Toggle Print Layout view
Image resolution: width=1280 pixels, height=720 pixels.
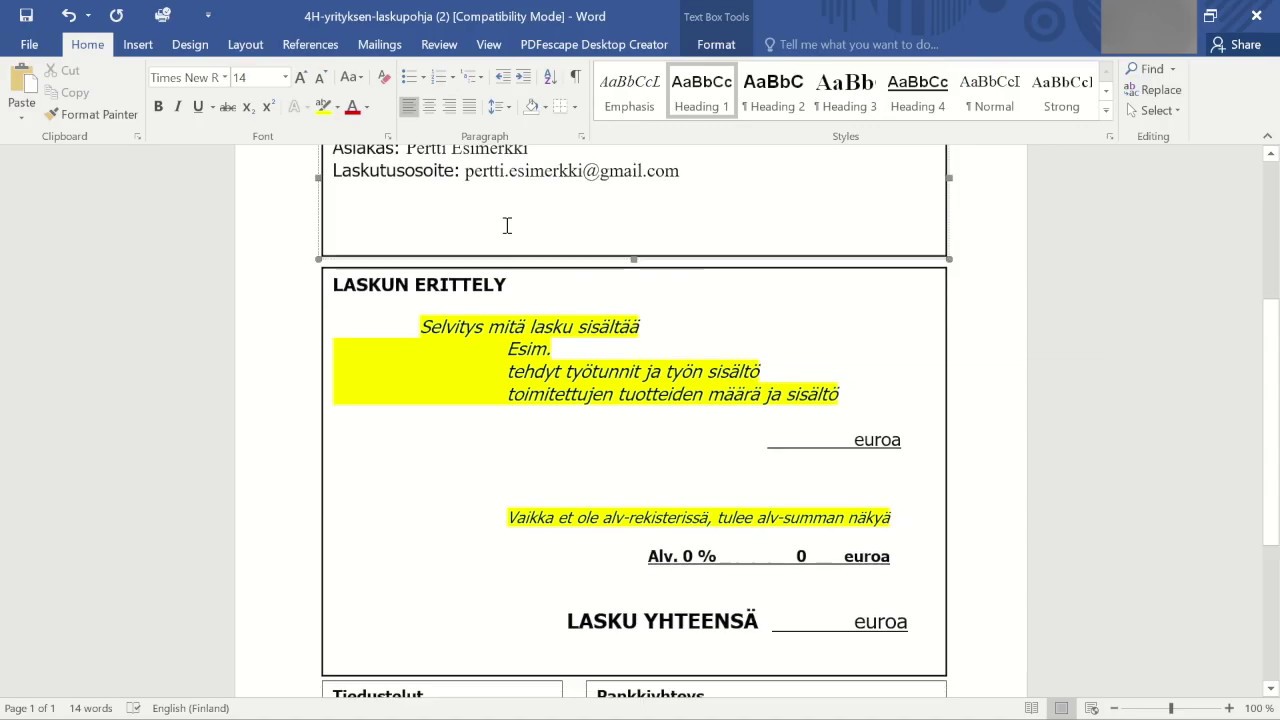[x=1062, y=708]
